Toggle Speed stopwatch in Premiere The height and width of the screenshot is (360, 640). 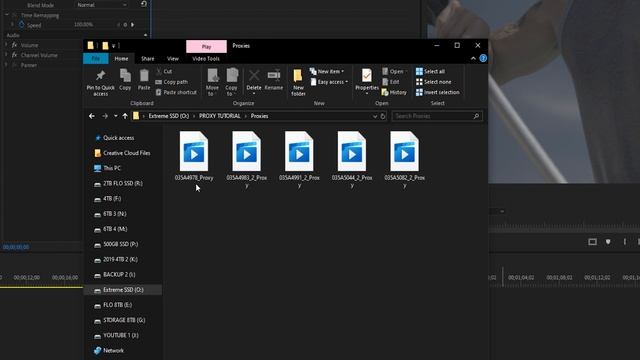22,25
